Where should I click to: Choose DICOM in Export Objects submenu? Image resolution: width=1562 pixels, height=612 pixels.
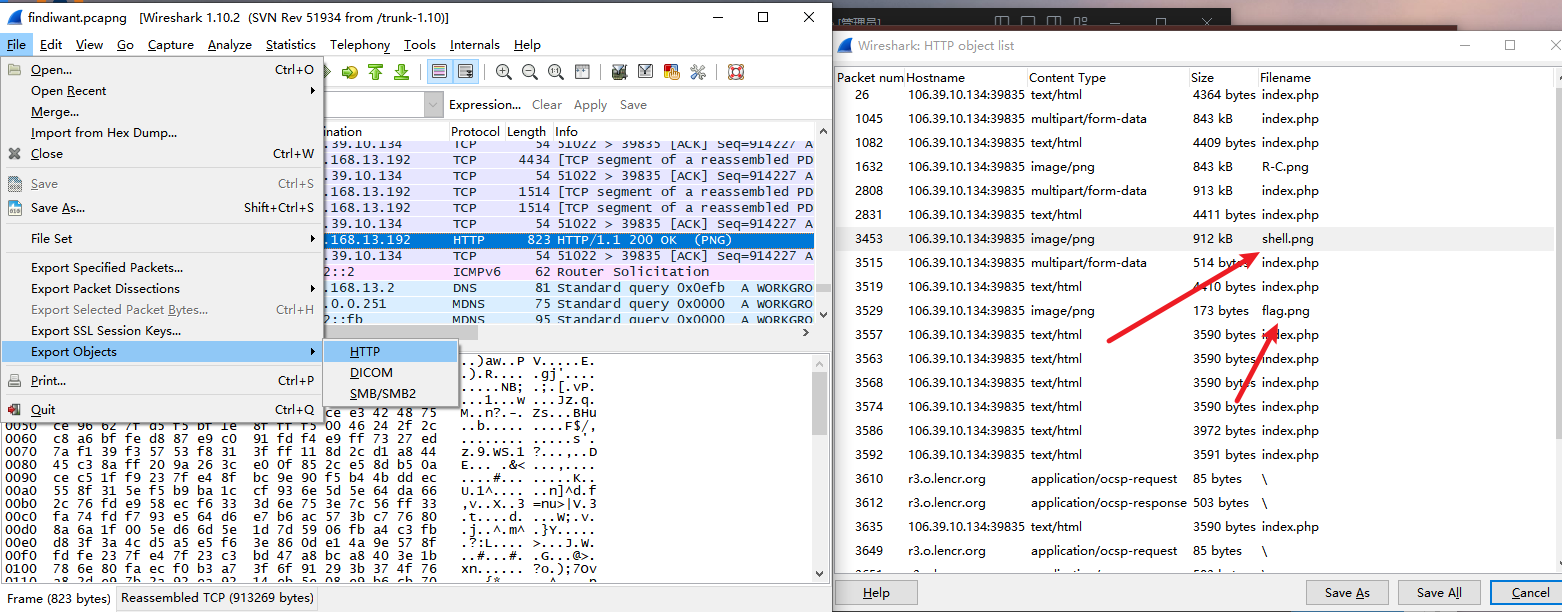point(390,373)
